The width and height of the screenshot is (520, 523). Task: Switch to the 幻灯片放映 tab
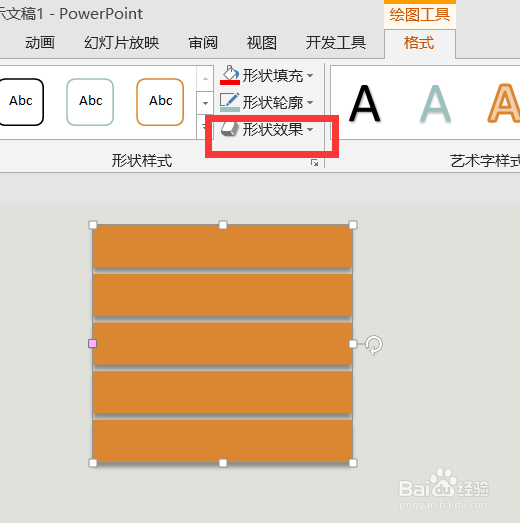click(121, 43)
